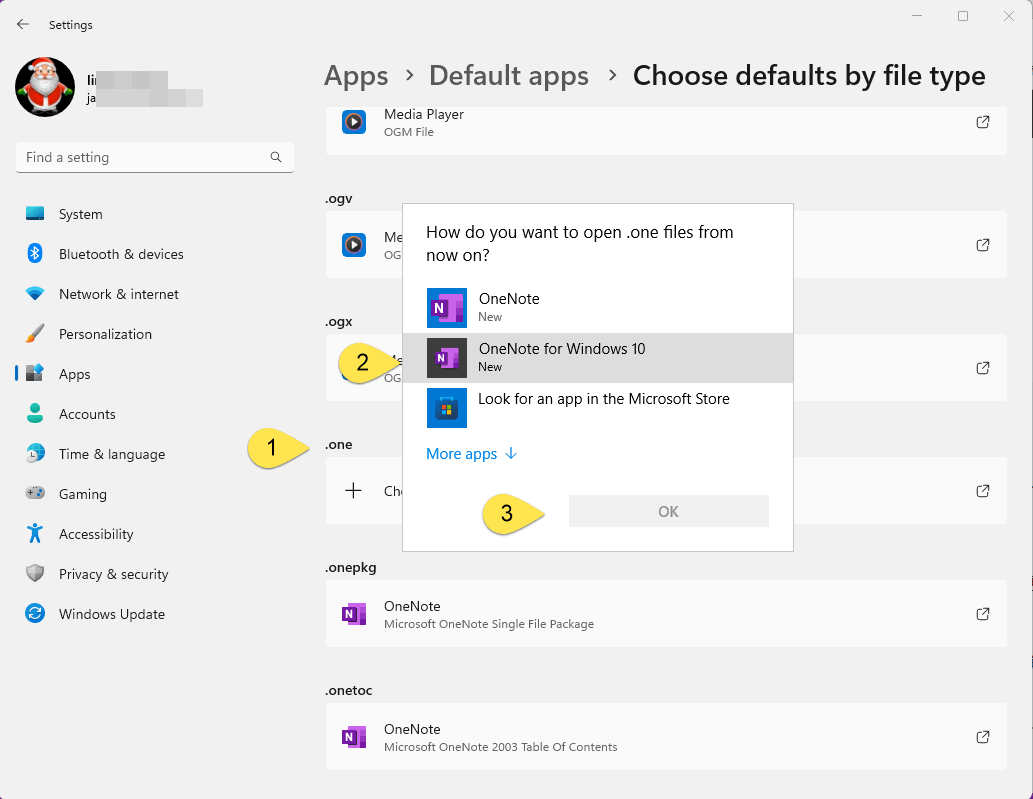Image resolution: width=1033 pixels, height=799 pixels.
Task: Go to Default apps breadcrumb
Action: (x=508, y=76)
